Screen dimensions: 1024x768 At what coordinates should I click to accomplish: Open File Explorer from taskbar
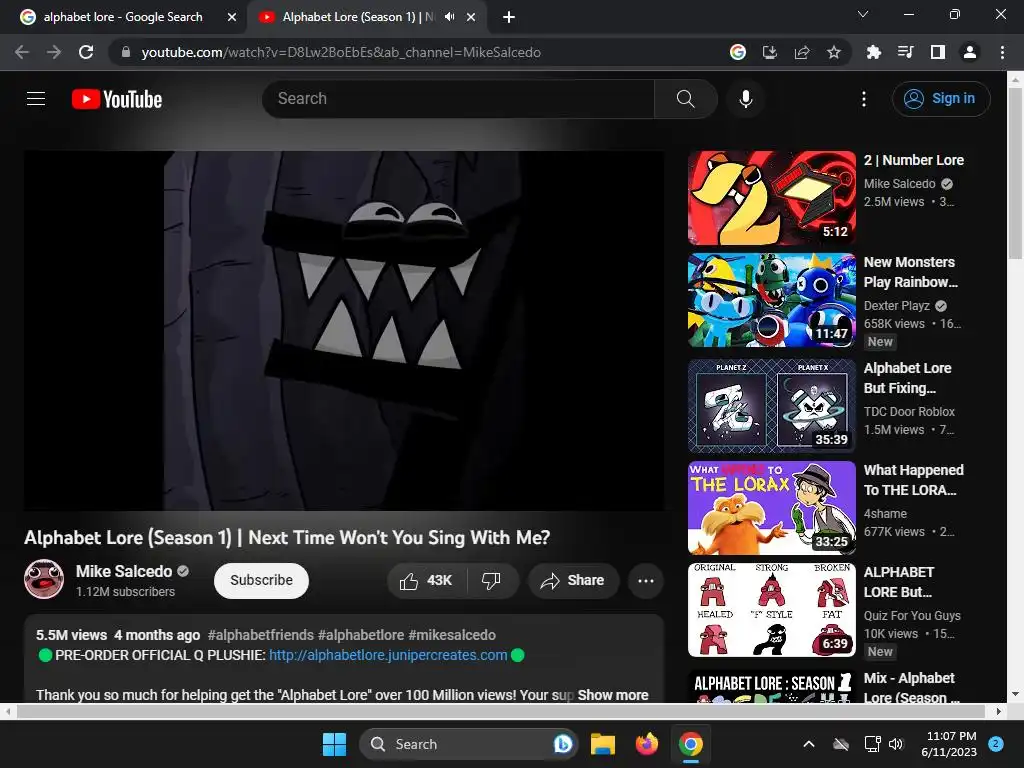(x=603, y=744)
